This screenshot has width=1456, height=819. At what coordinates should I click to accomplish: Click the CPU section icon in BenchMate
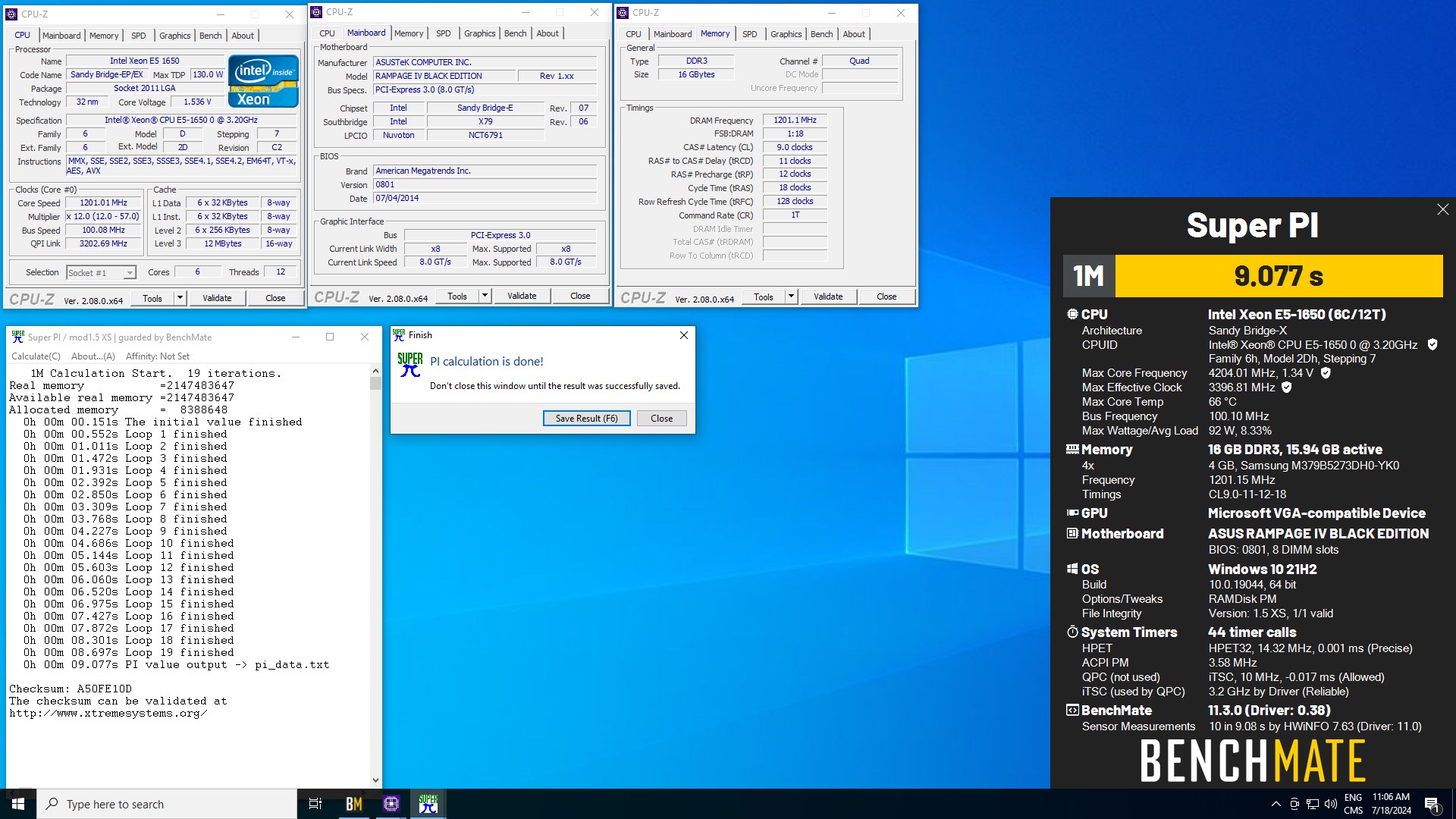coord(1072,314)
